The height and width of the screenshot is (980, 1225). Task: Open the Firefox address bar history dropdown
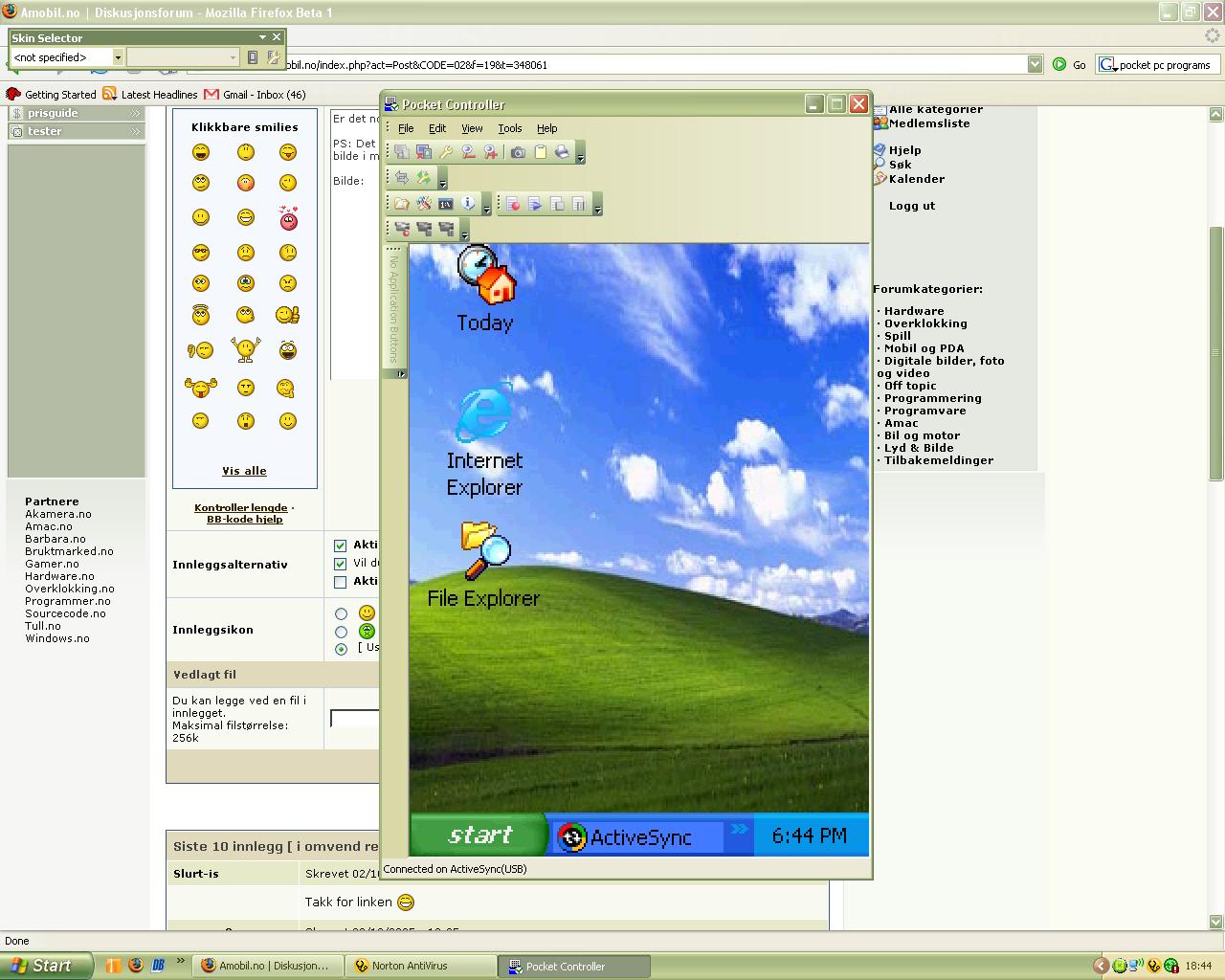click(x=1035, y=64)
